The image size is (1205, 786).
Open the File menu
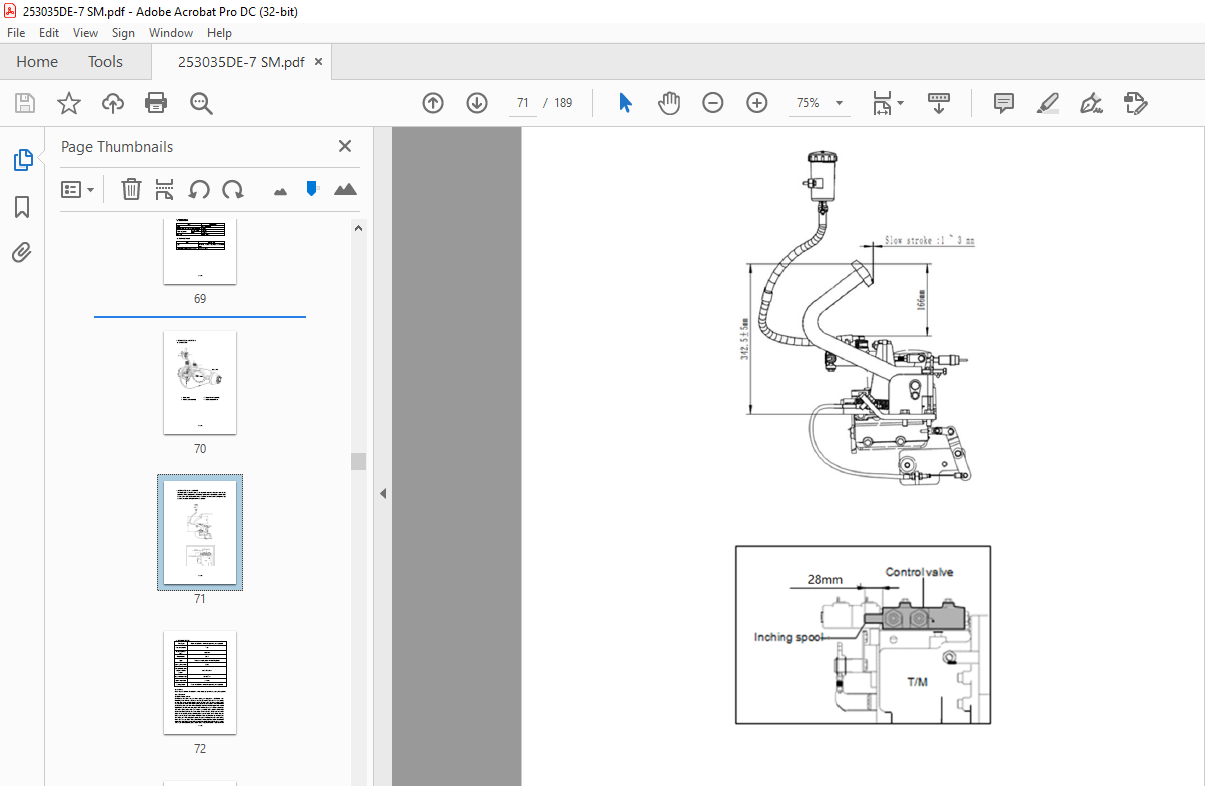click(16, 33)
